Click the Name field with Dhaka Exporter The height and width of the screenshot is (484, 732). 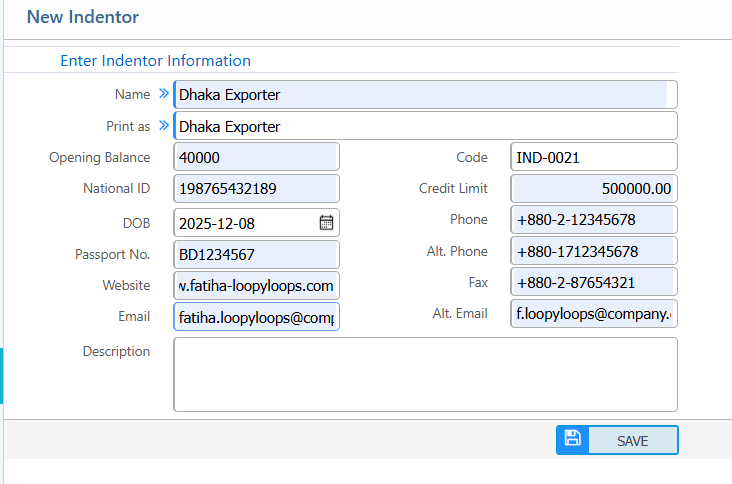point(422,95)
